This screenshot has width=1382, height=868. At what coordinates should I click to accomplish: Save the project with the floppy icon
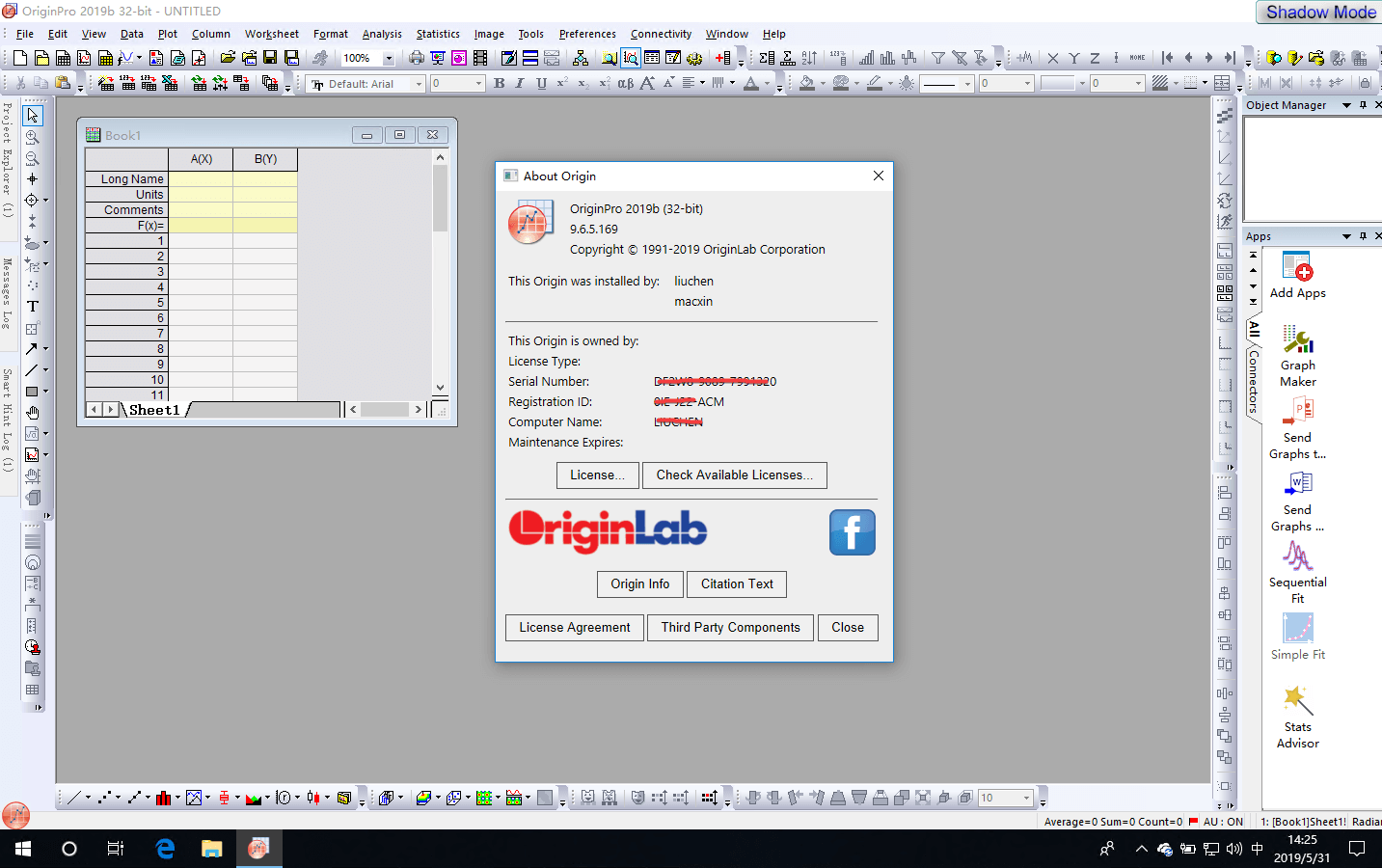[270, 58]
